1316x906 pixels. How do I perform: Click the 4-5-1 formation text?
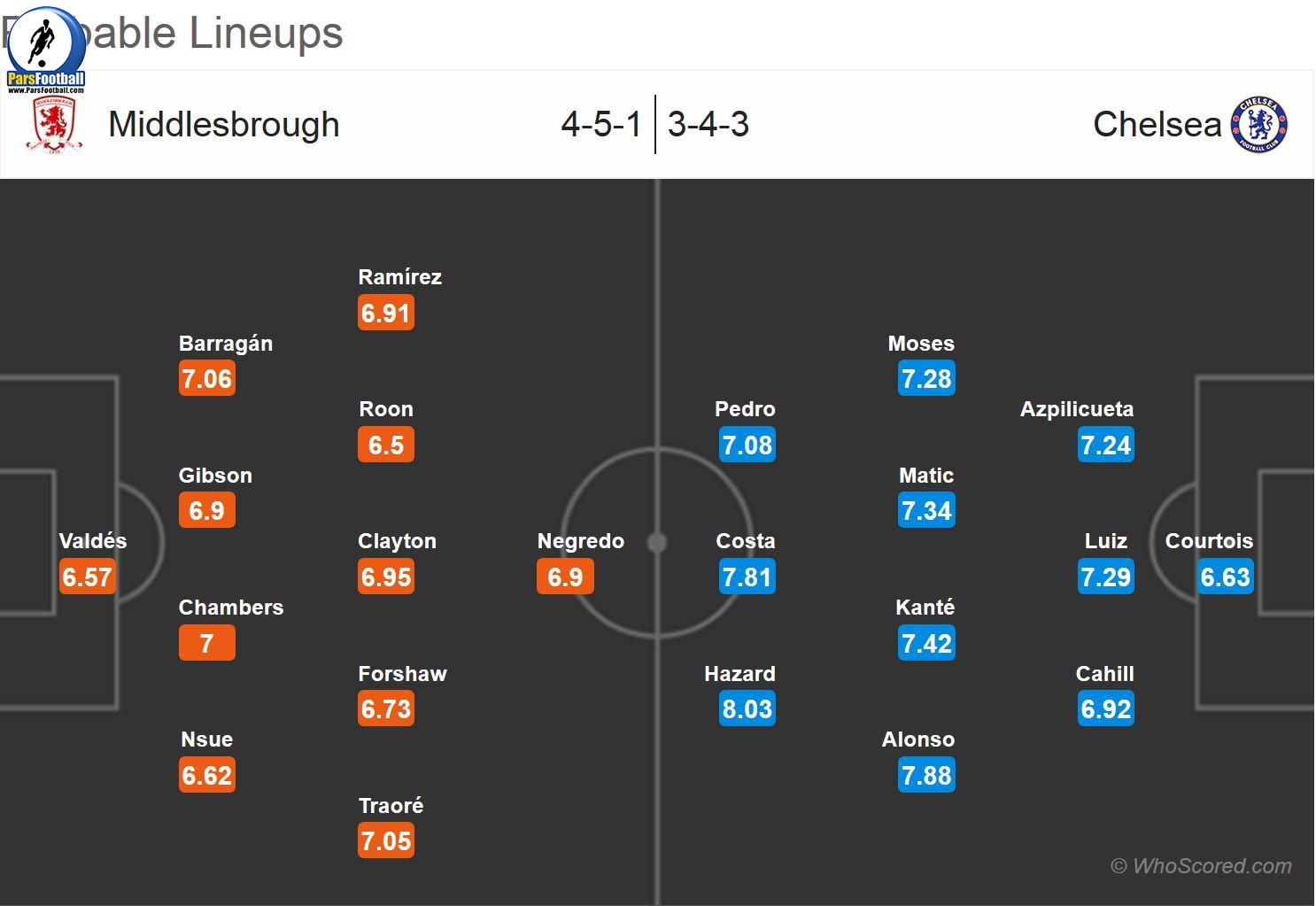coord(601,125)
